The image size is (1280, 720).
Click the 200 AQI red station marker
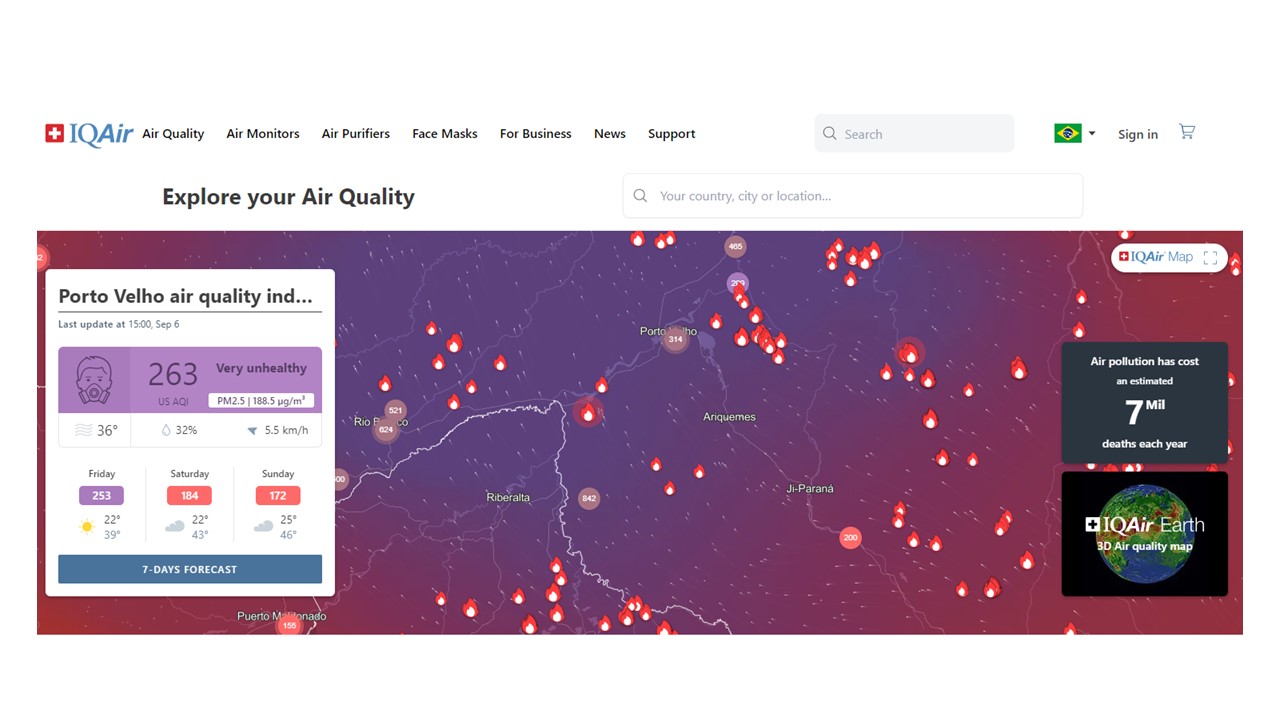point(850,537)
